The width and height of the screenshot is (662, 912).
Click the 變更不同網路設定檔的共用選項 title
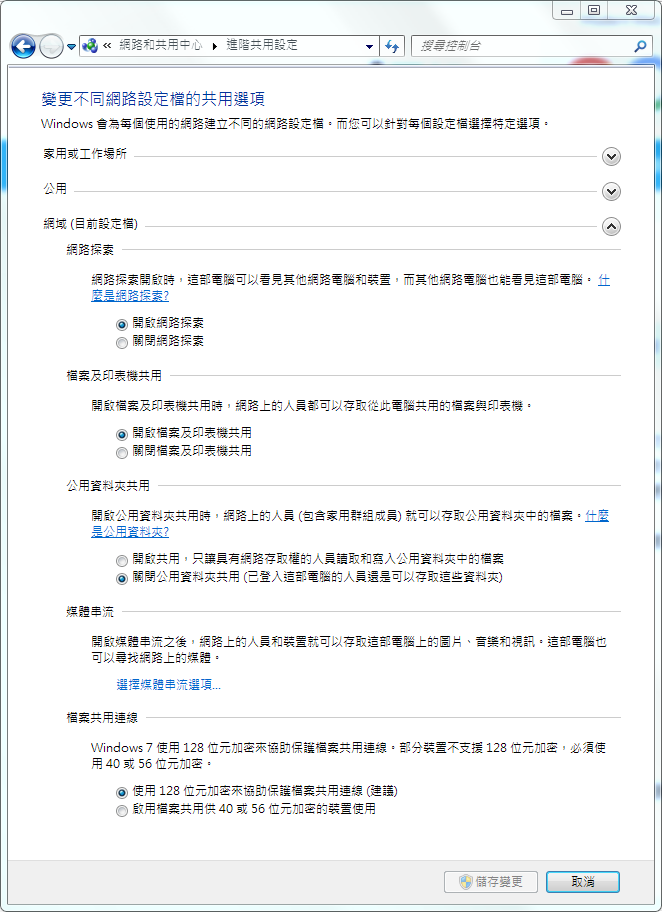(153, 99)
